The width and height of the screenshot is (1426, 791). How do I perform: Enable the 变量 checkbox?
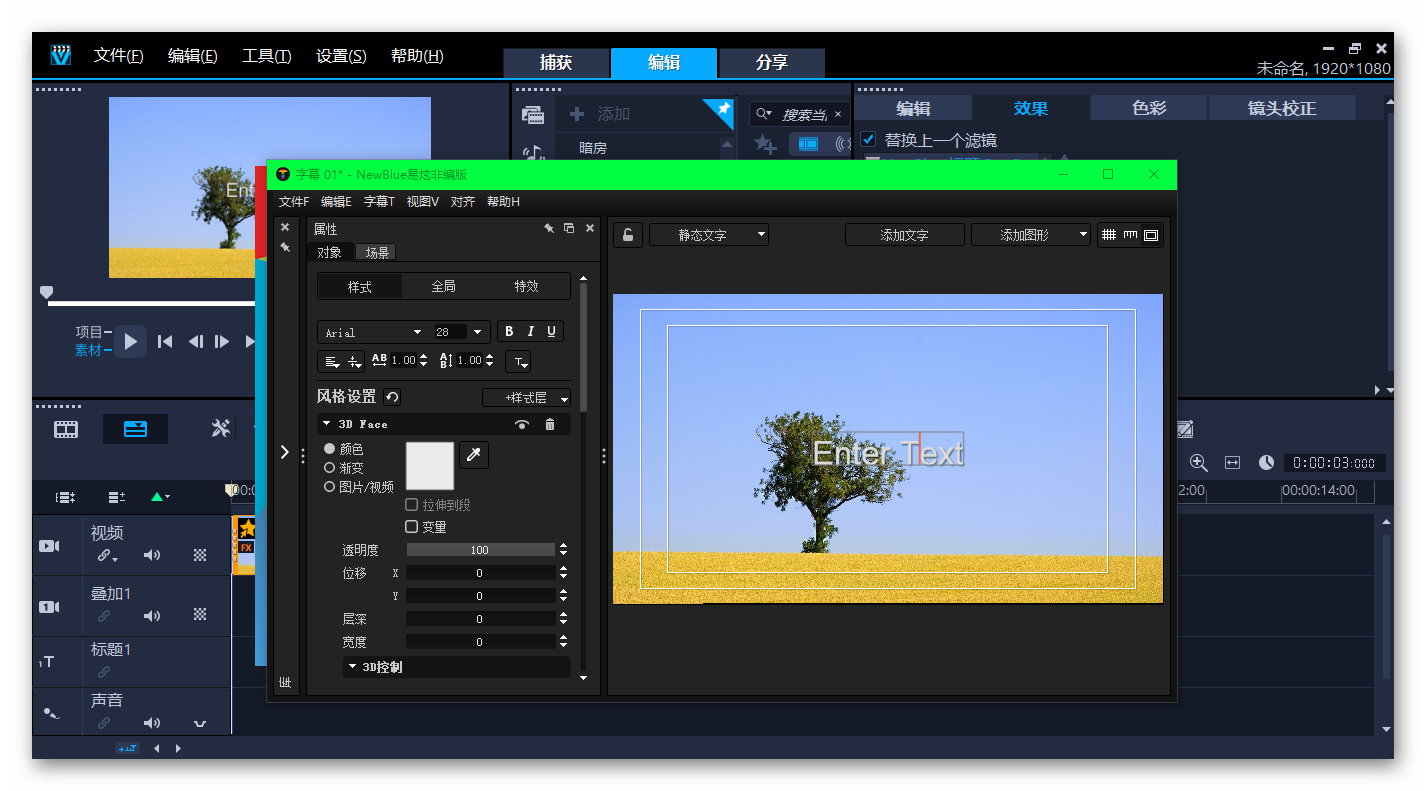411,526
